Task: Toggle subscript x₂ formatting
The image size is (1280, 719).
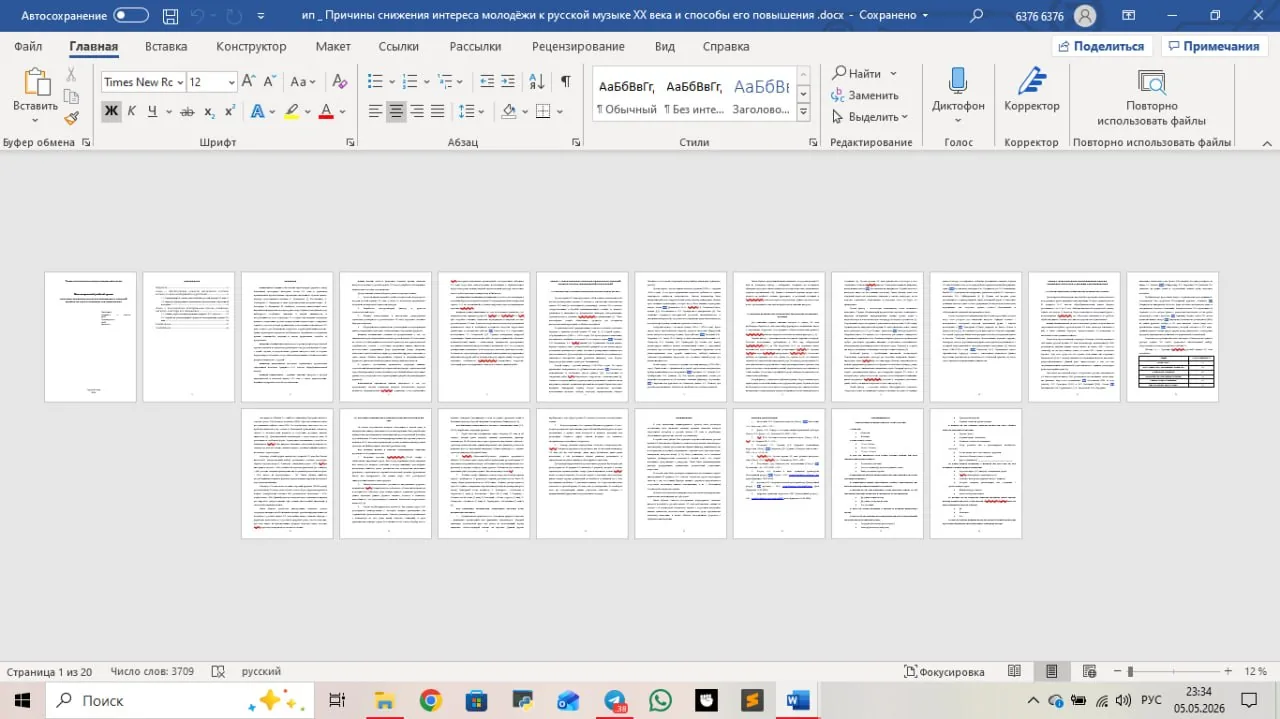Action: 211,111
